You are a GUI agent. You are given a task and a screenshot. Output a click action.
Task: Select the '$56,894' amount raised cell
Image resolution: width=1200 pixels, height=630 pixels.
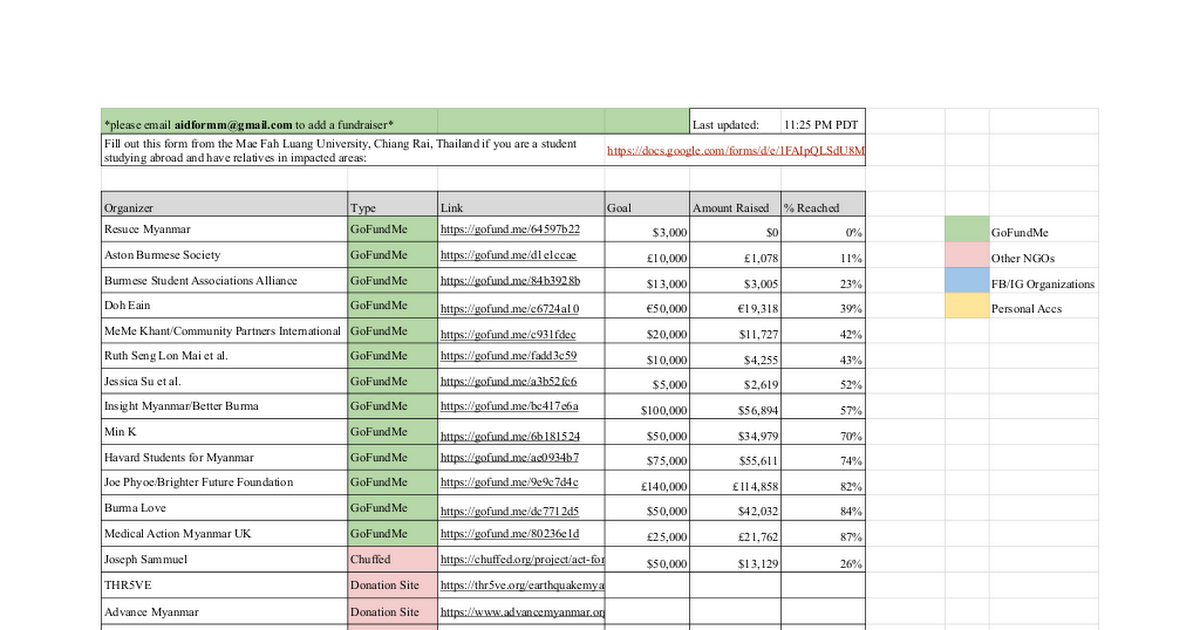[735, 408]
